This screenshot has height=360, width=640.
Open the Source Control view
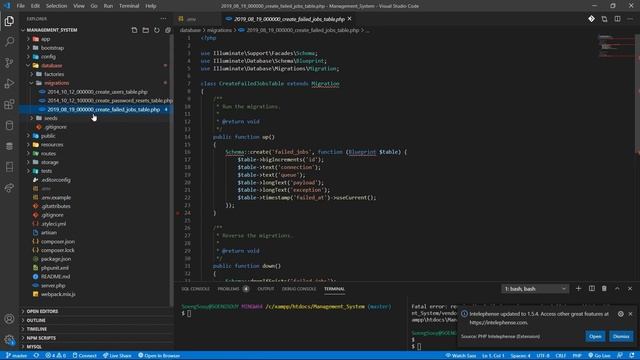click(9, 62)
